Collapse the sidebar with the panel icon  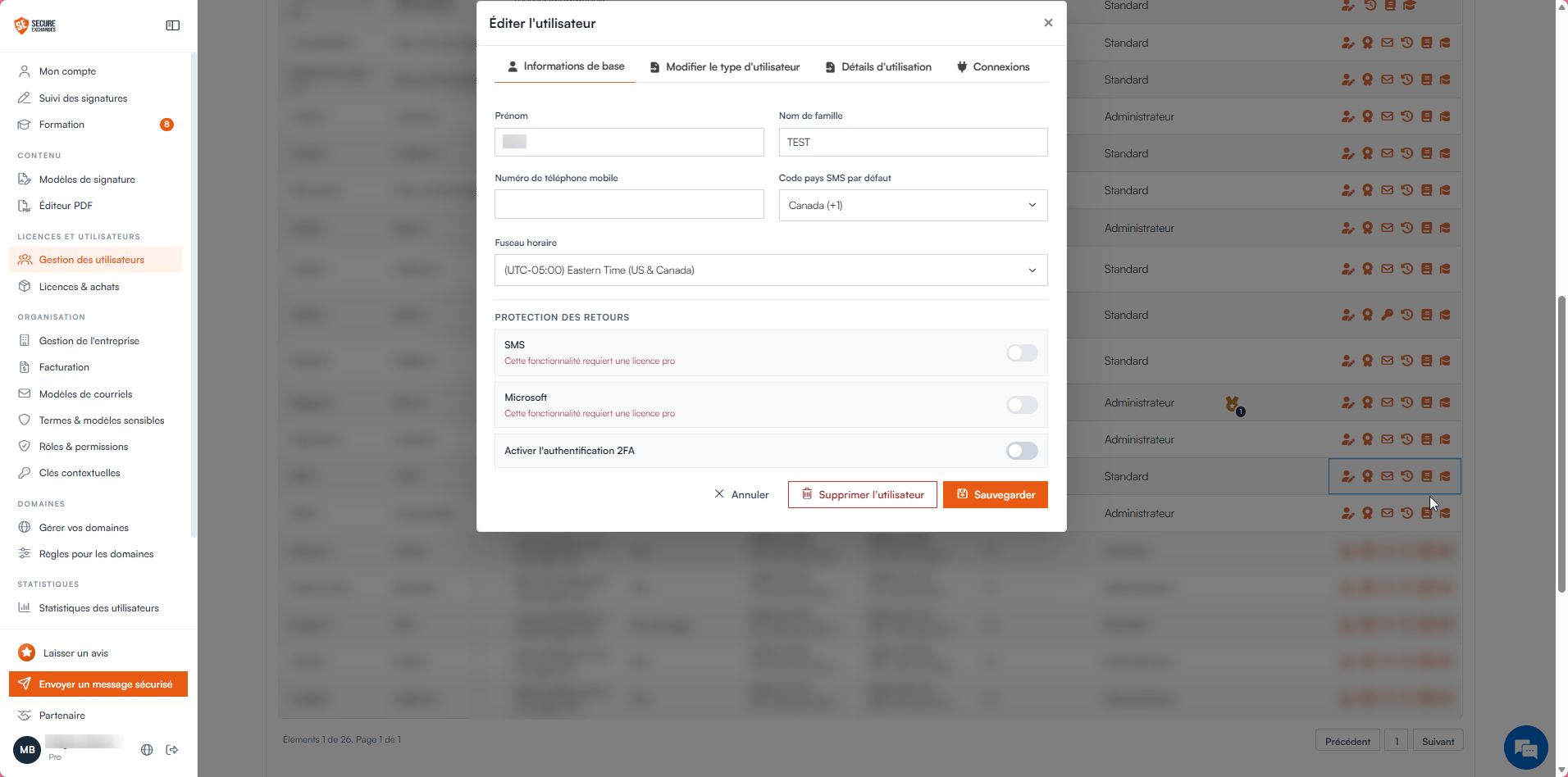pos(172,25)
